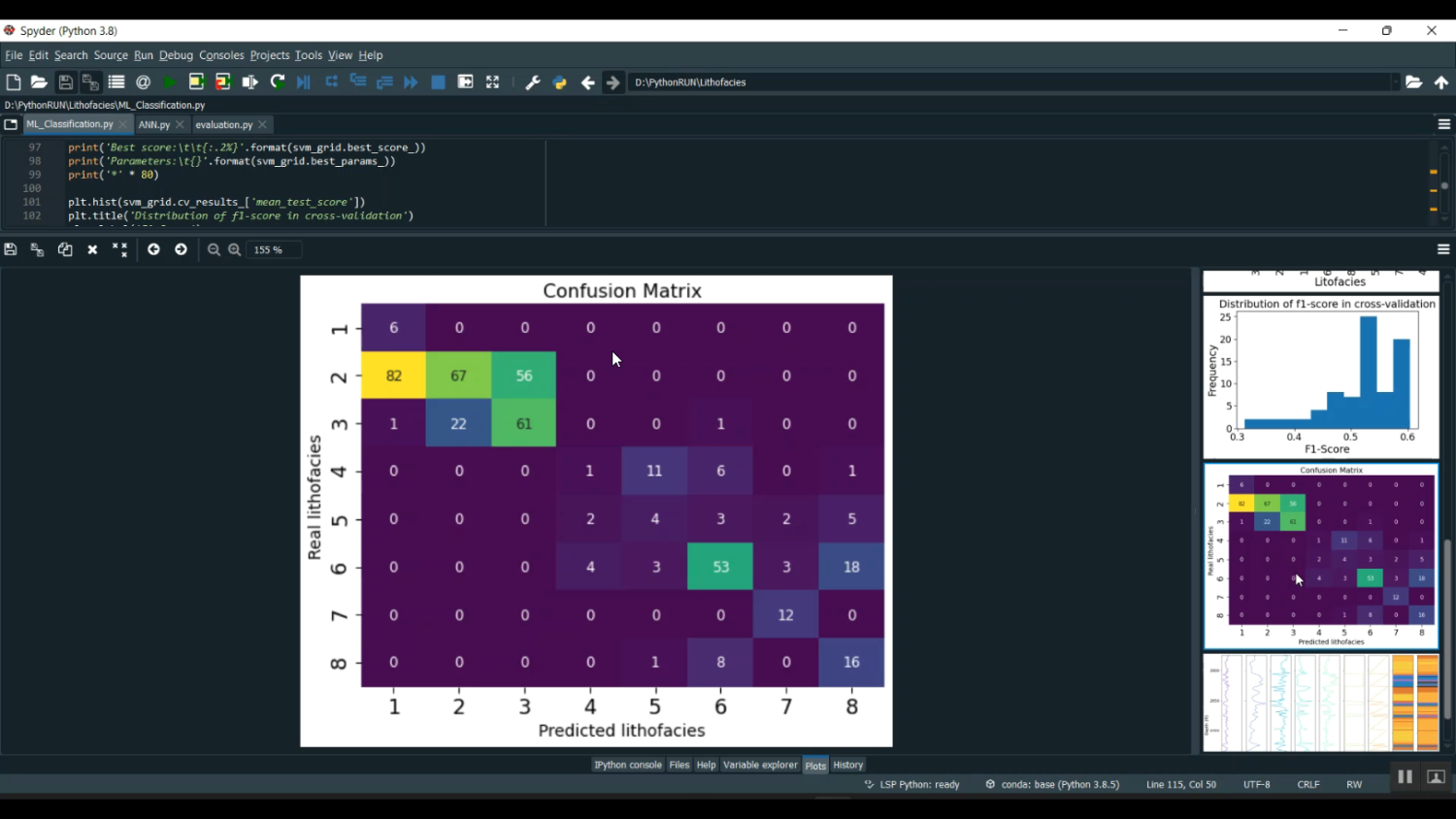1456x819 pixels.
Task: Save the displayed plot as an image
Action: click(x=11, y=249)
